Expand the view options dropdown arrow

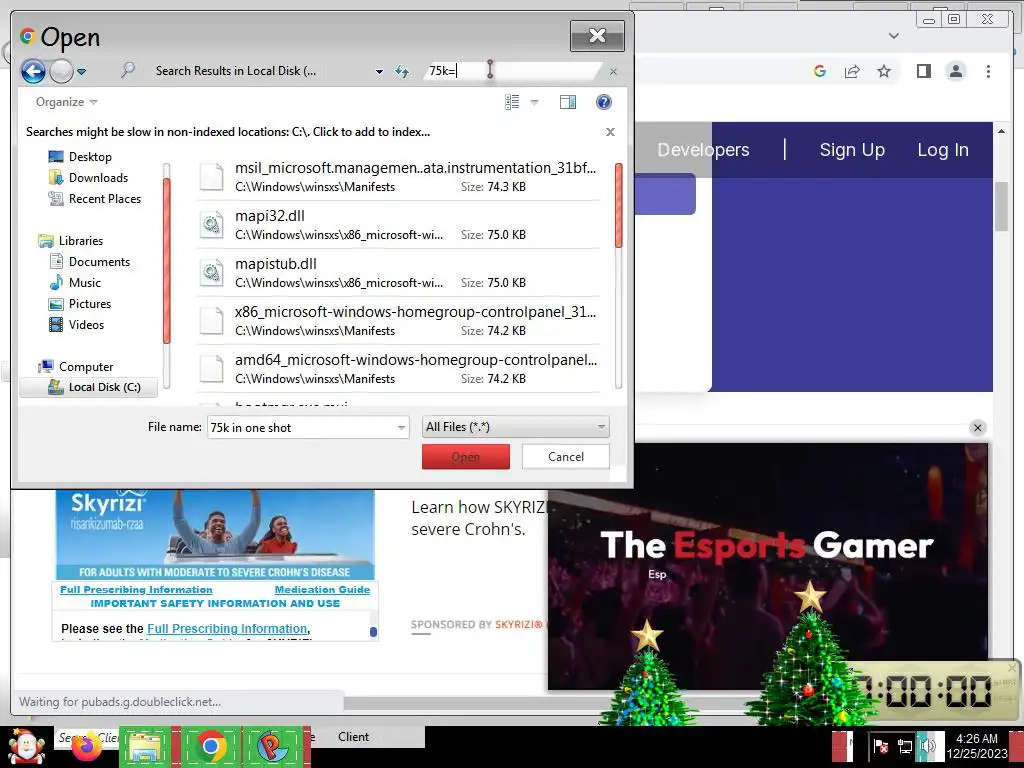[534, 102]
